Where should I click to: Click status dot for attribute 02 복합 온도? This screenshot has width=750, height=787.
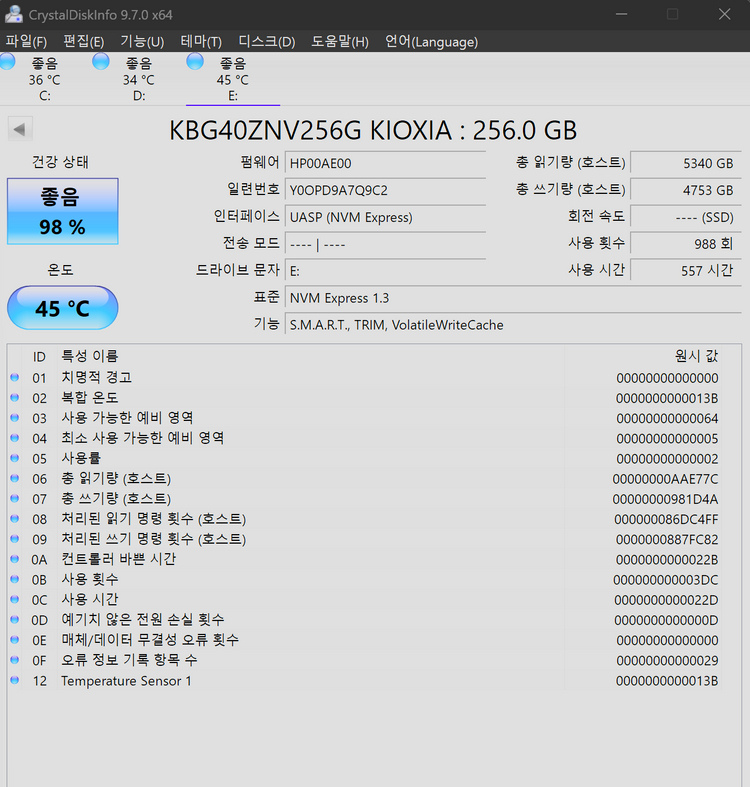15,398
